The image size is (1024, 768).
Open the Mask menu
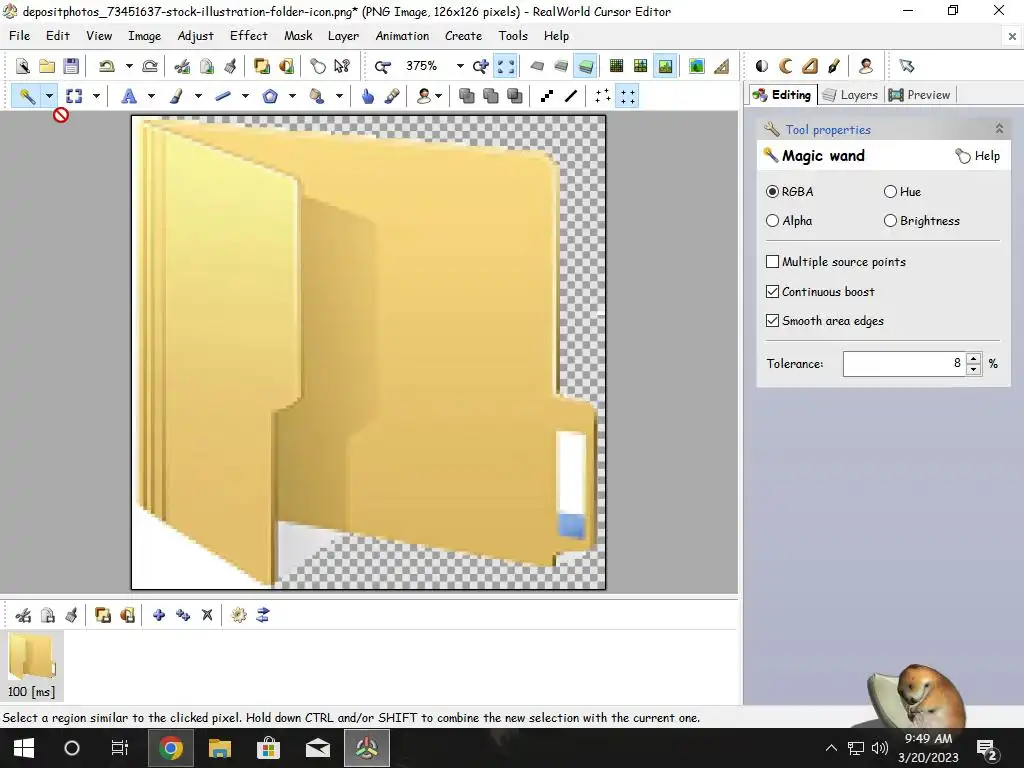tap(298, 36)
